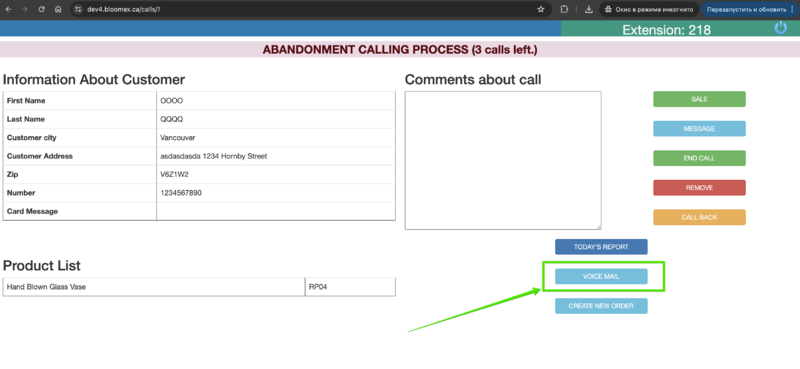800x369 pixels.
Task: Reload the page with the refresh icon
Action: click(42, 9)
